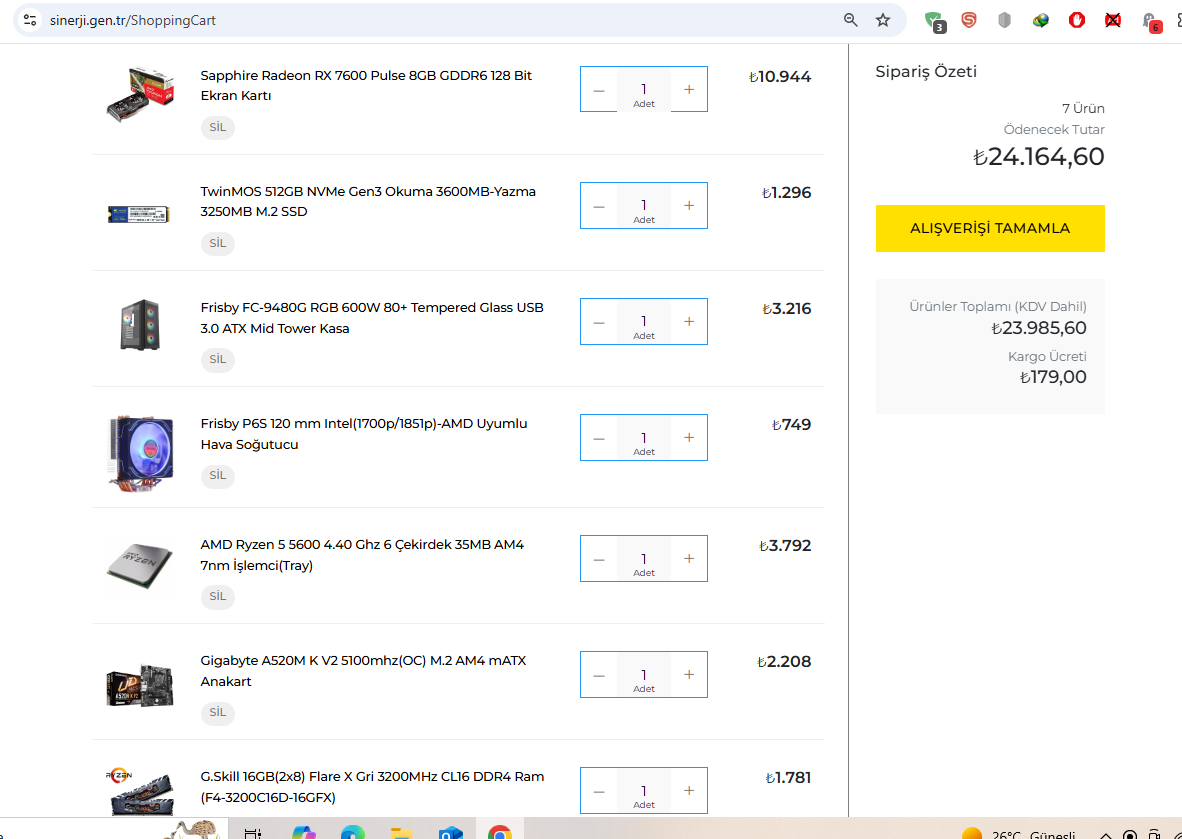The width and height of the screenshot is (1182, 839).
Task: Click the Frisby P6S cooler quantity field
Action: tap(644, 438)
